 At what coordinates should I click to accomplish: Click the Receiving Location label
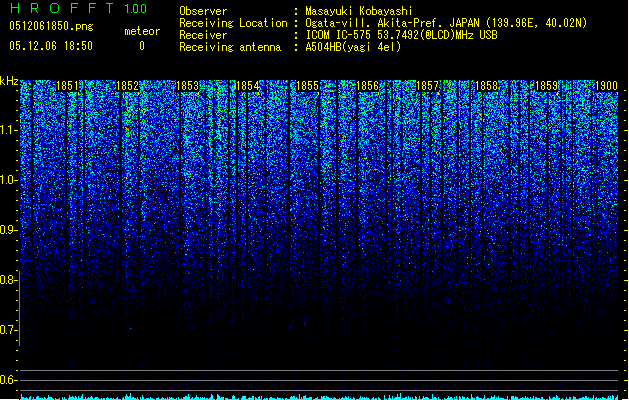coord(233,23)
